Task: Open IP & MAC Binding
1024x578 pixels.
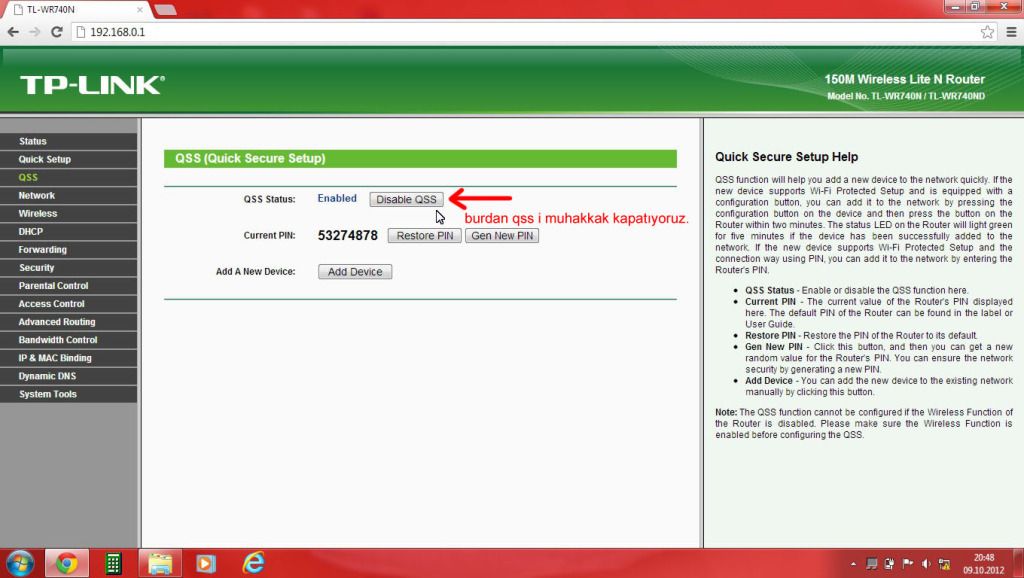Action: 69,358
